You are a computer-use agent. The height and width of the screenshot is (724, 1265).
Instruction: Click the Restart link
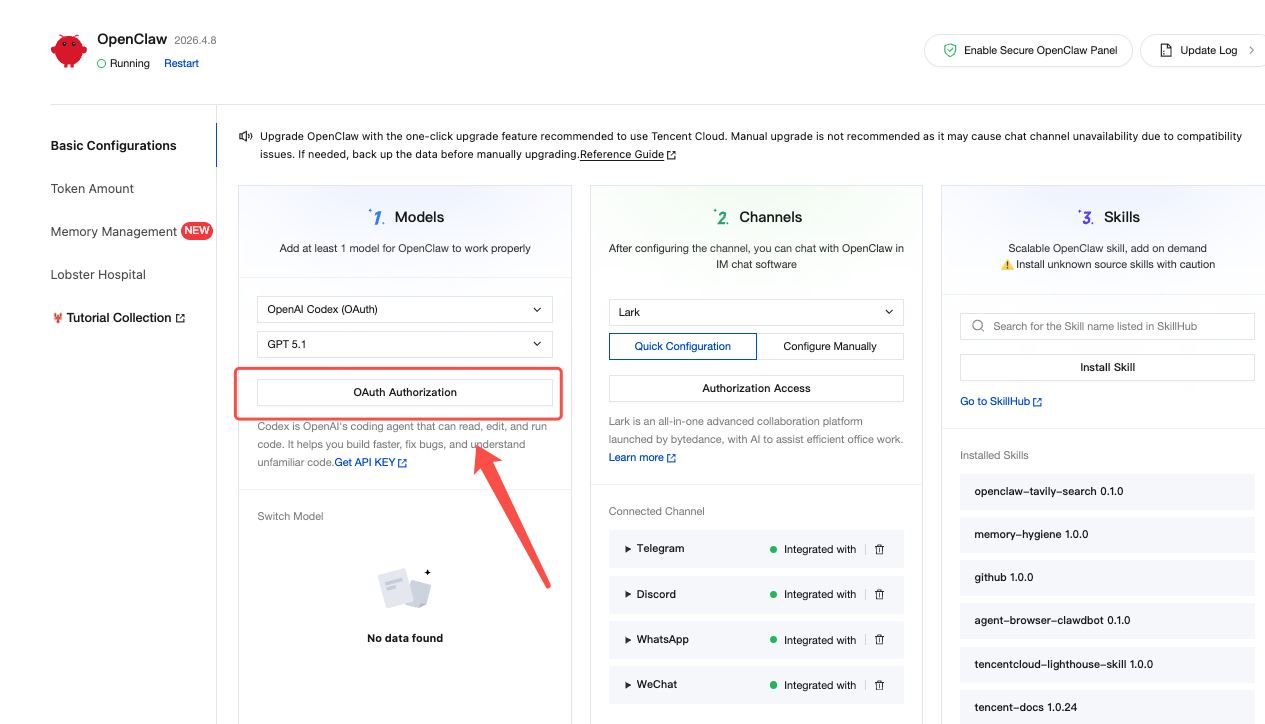pos(181,63)
